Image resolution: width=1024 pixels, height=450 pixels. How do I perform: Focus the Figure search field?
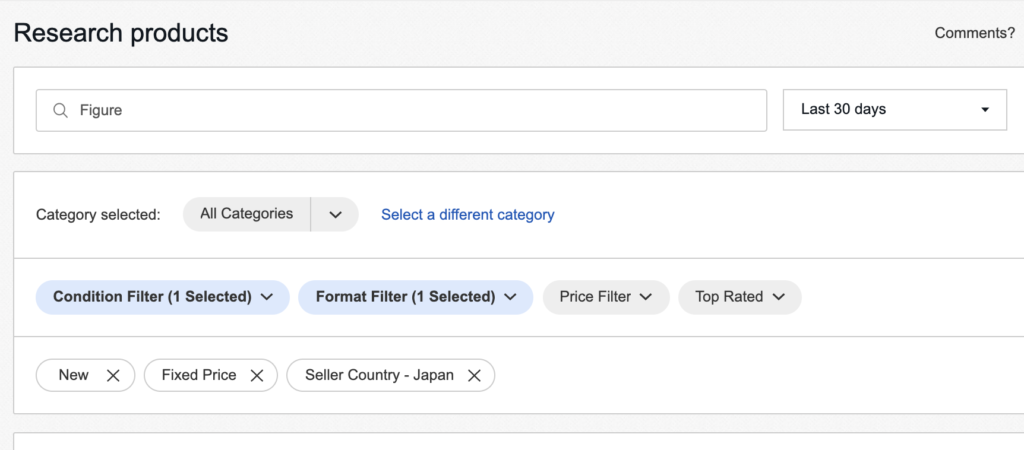pos(401,110)
